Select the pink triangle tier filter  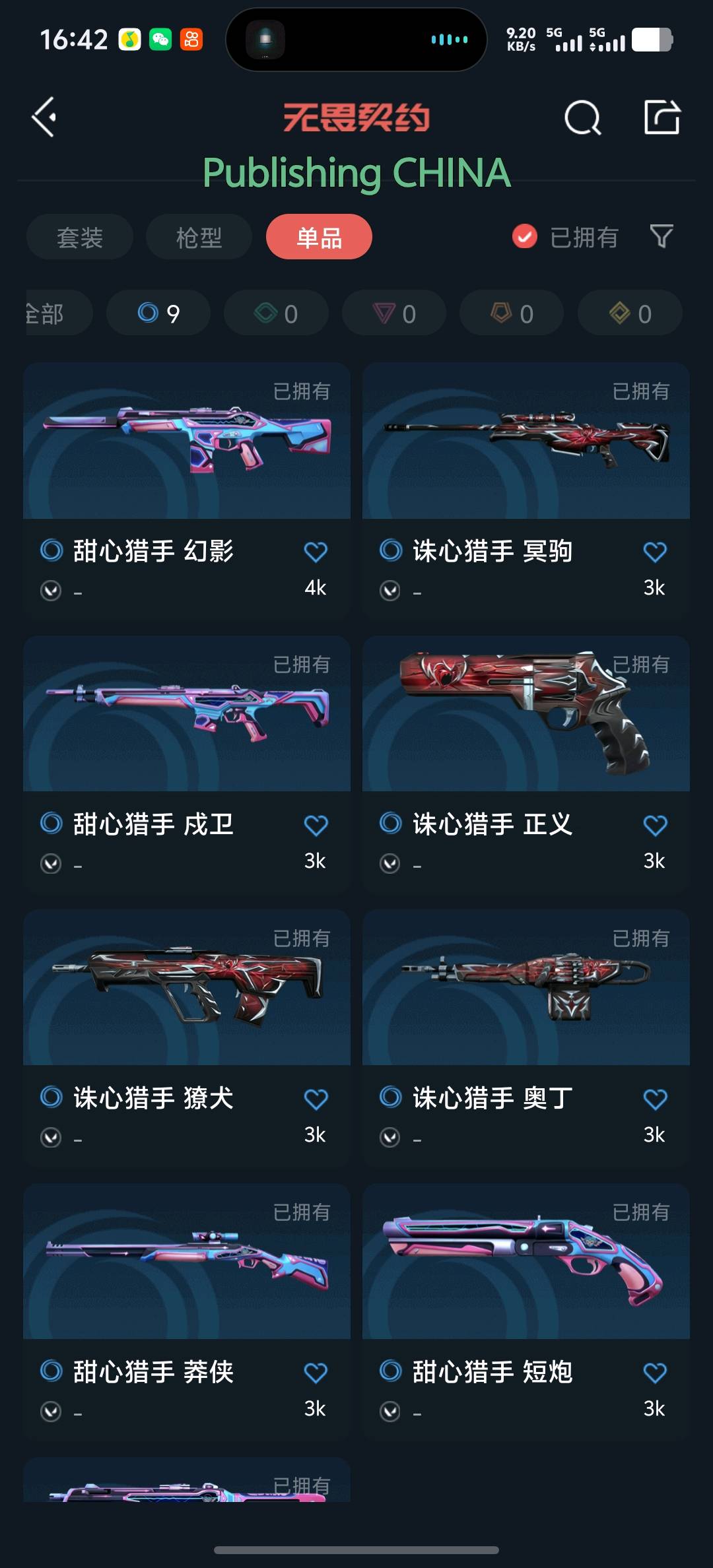tap(394, 313)
